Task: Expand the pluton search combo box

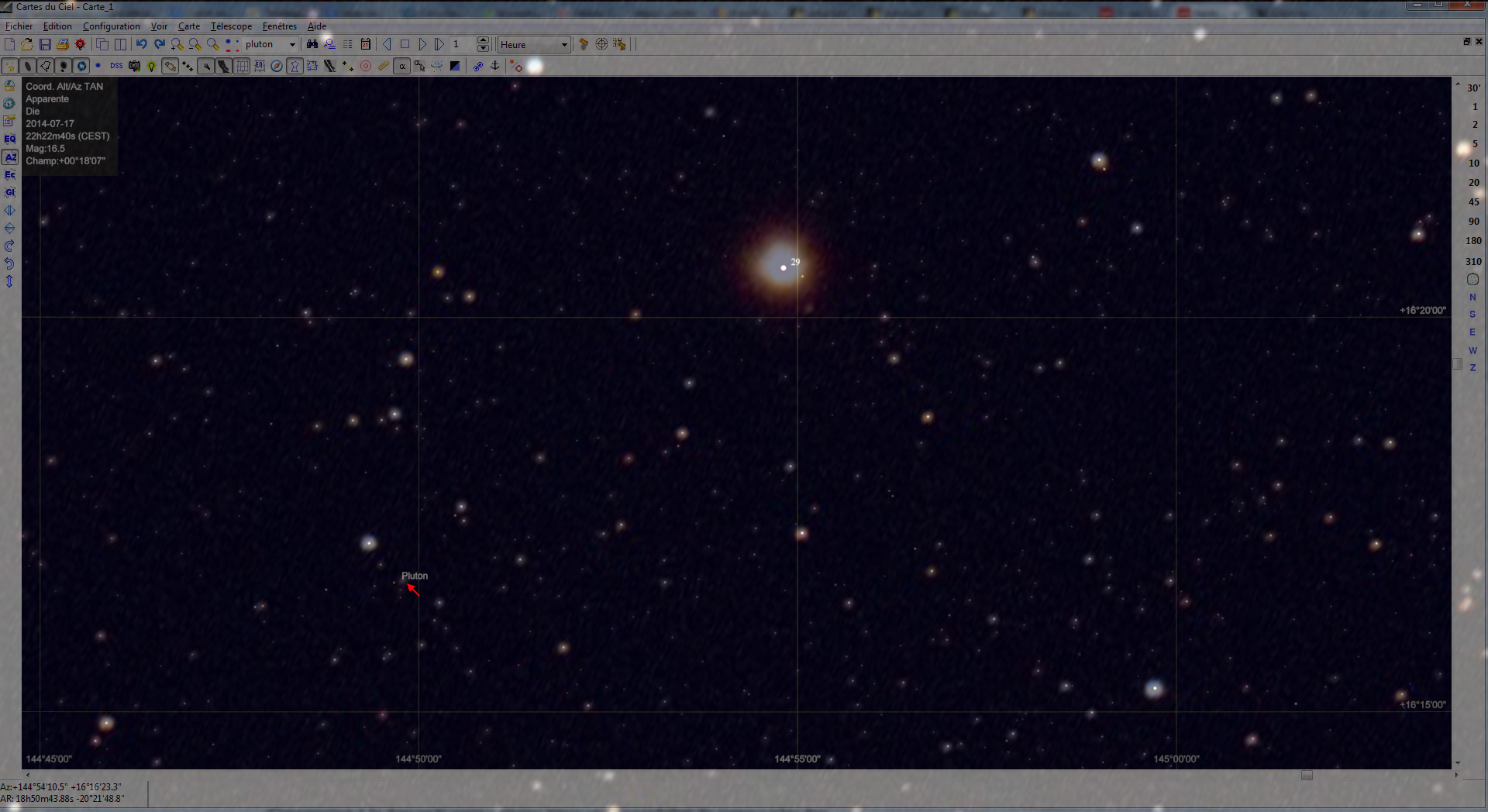Action: coord(292,44)
